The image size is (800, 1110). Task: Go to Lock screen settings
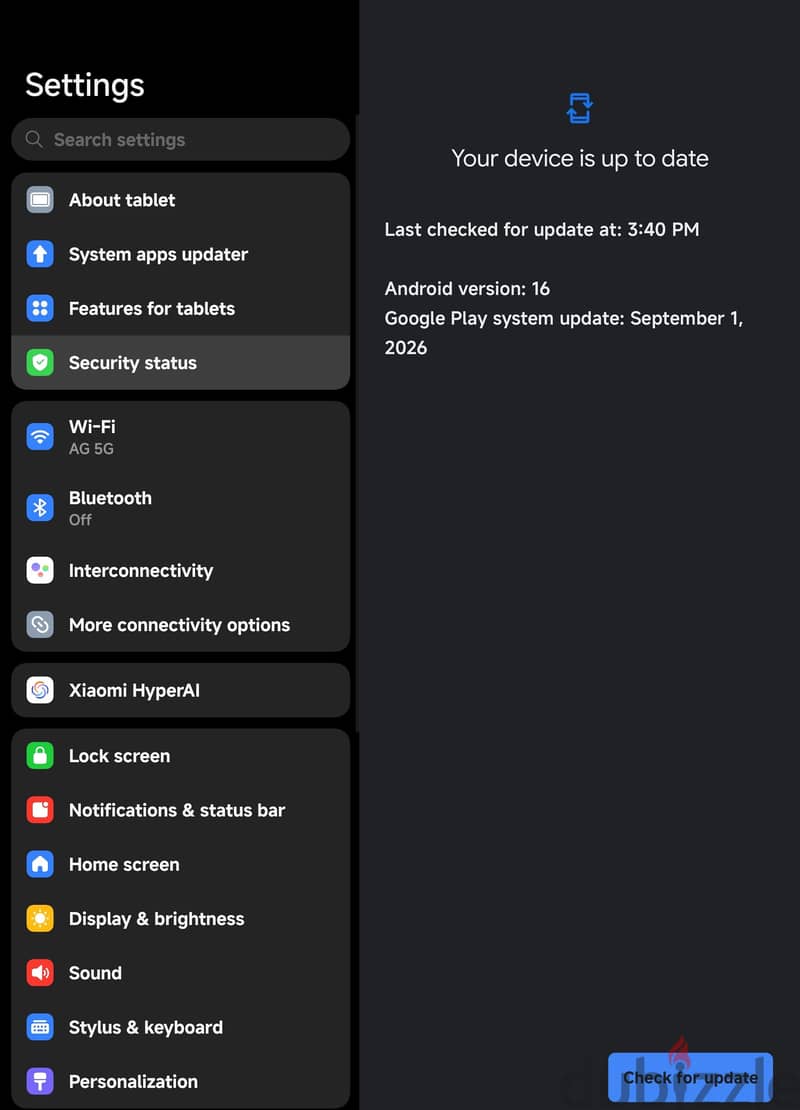(181, 755)
